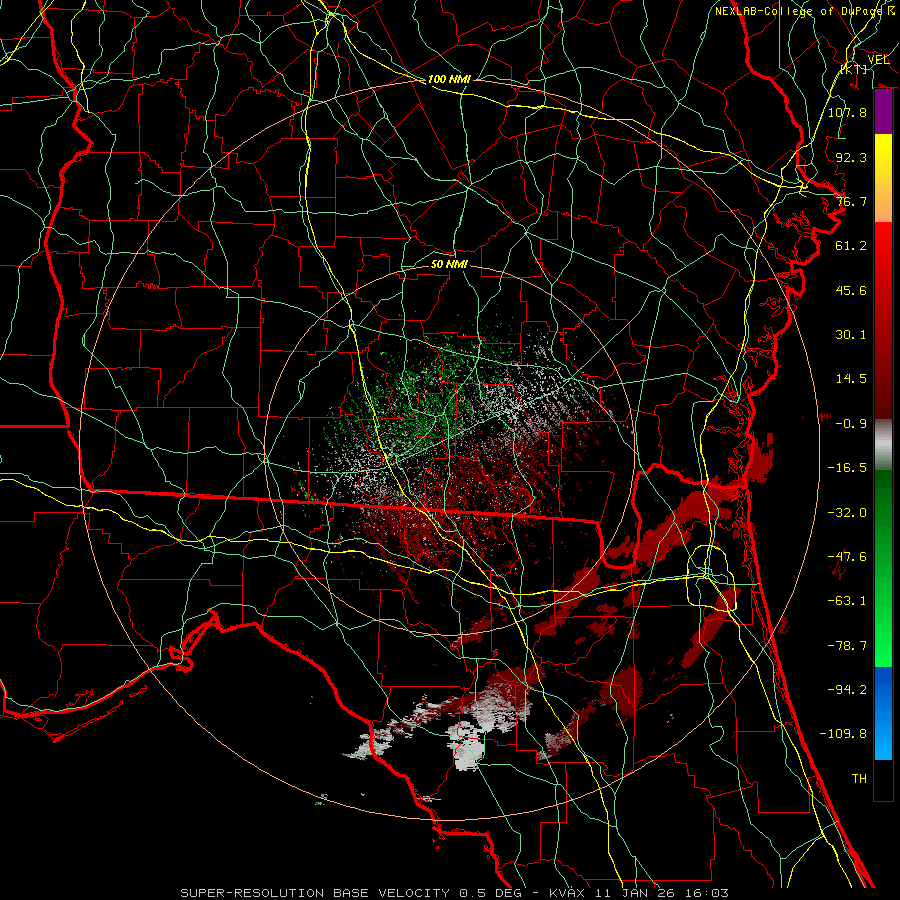
Task: Click the purple segment of the velocity color bar
Action: 883,112
